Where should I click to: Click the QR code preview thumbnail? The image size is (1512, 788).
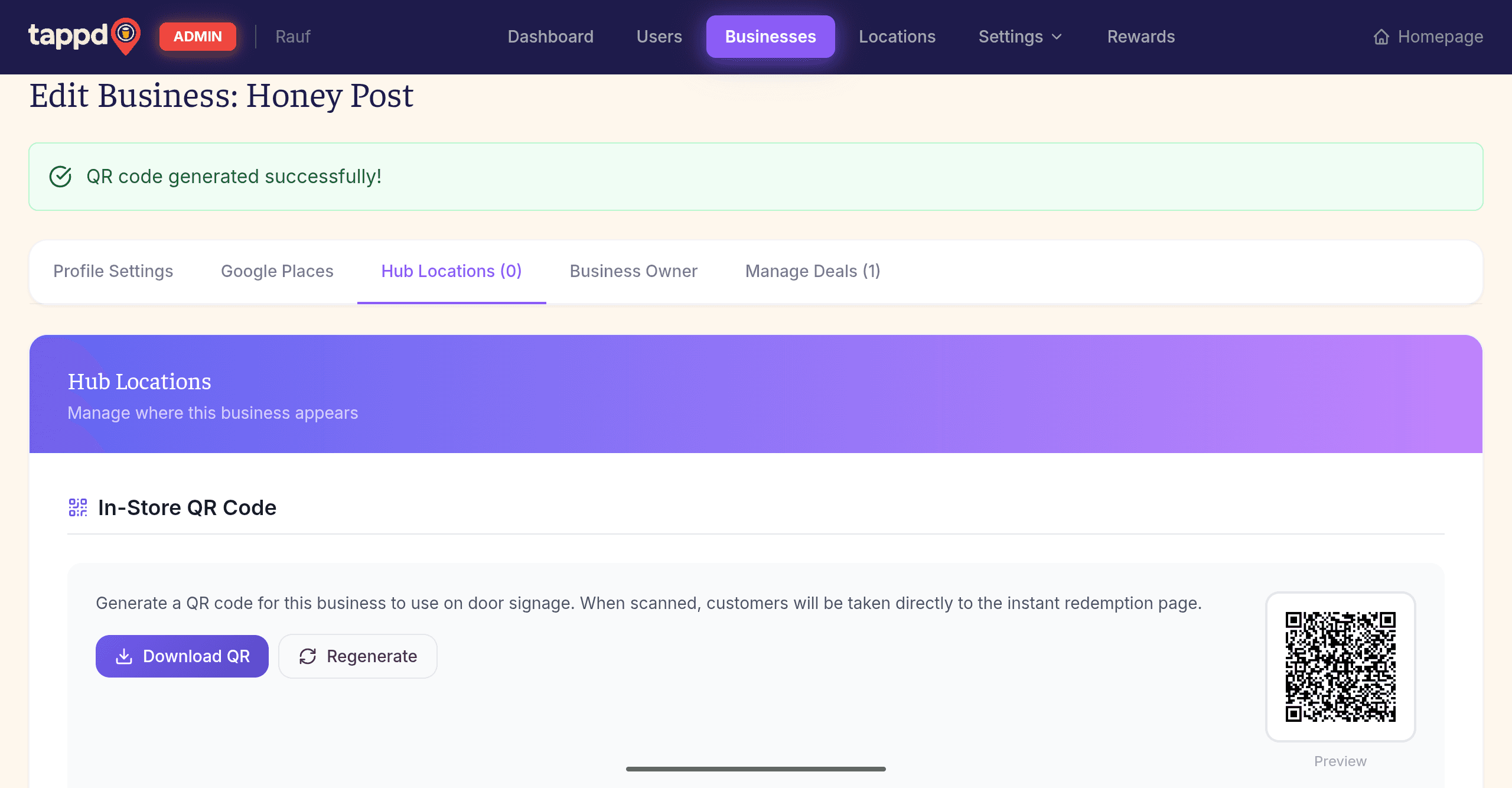pos(1340,667)
